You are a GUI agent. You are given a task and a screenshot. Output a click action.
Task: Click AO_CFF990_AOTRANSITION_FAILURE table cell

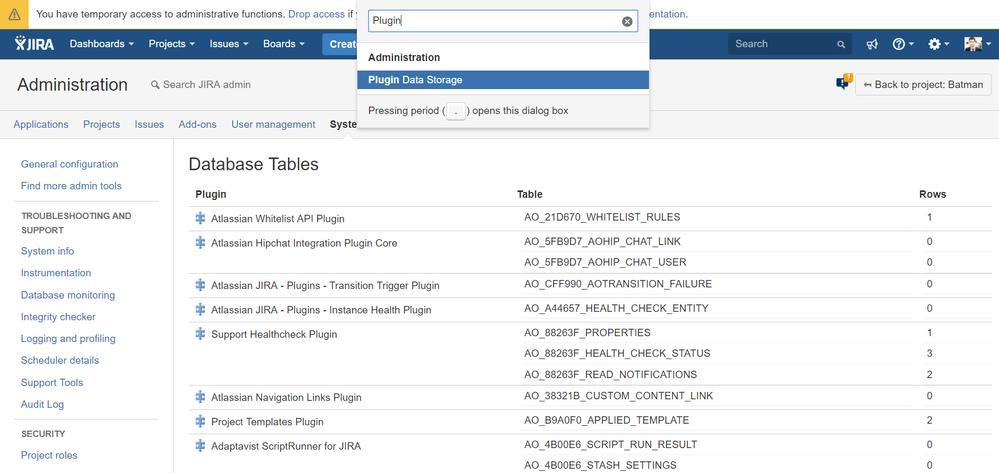[x=618, y=284]
